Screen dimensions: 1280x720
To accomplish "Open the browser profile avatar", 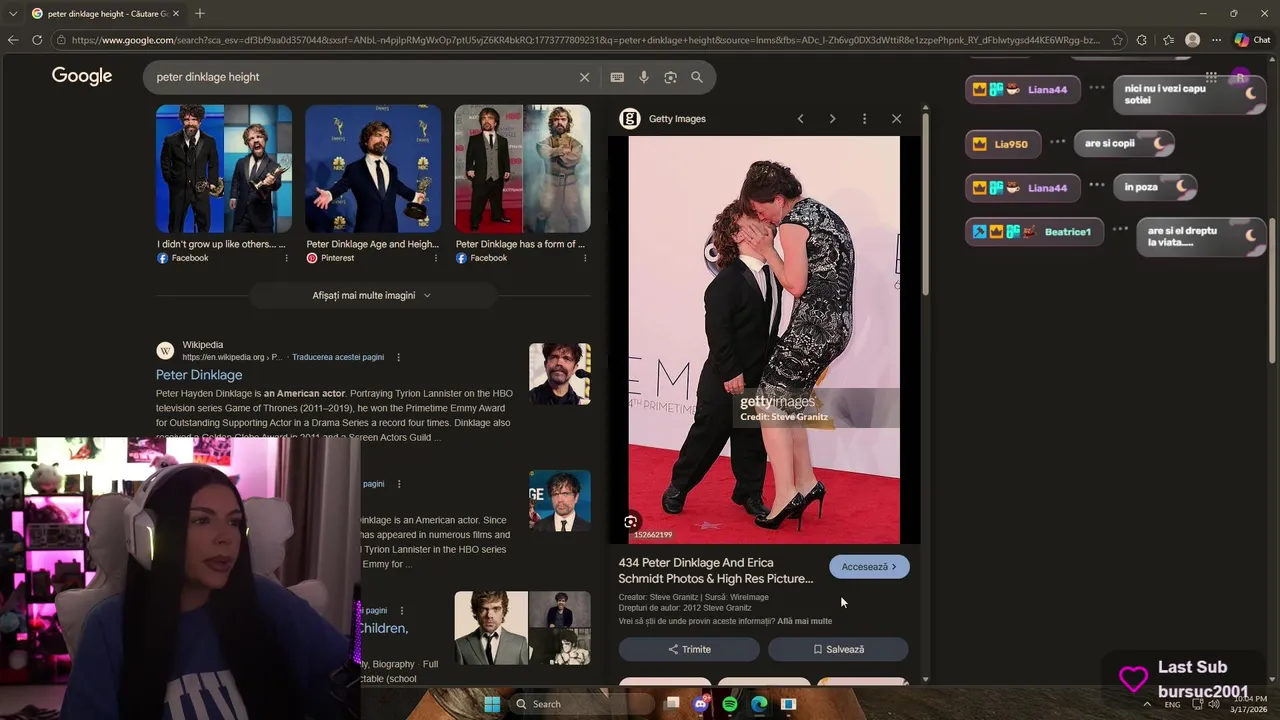I will coord(1192,40).
